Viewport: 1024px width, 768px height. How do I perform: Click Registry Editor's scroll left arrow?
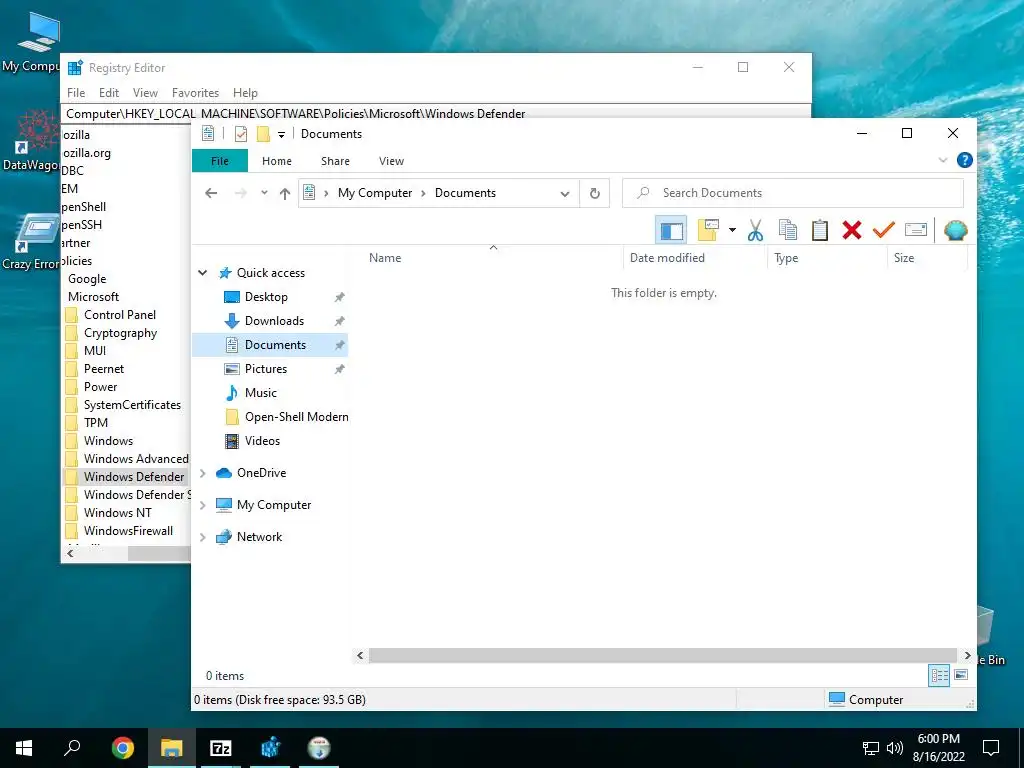coord(70,553)
